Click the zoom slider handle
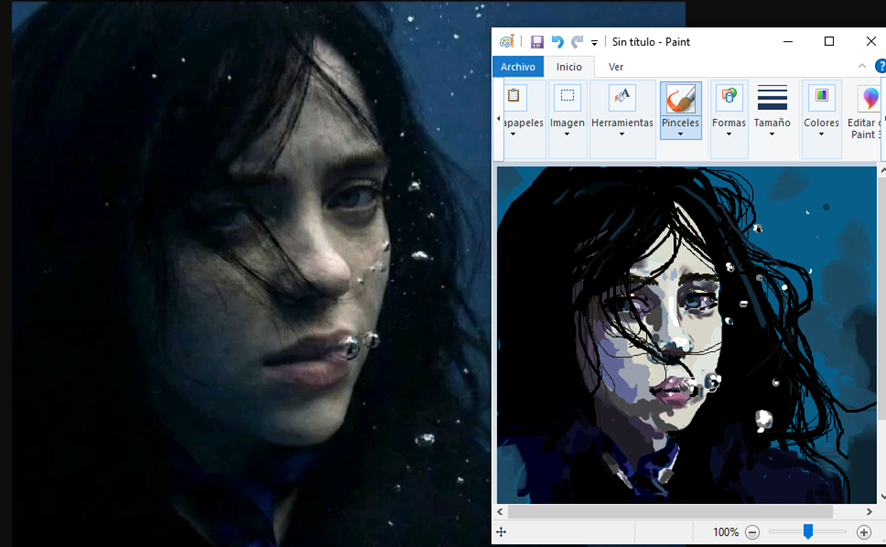This screenshot has width=886, height=547. [x=808, y=531]
